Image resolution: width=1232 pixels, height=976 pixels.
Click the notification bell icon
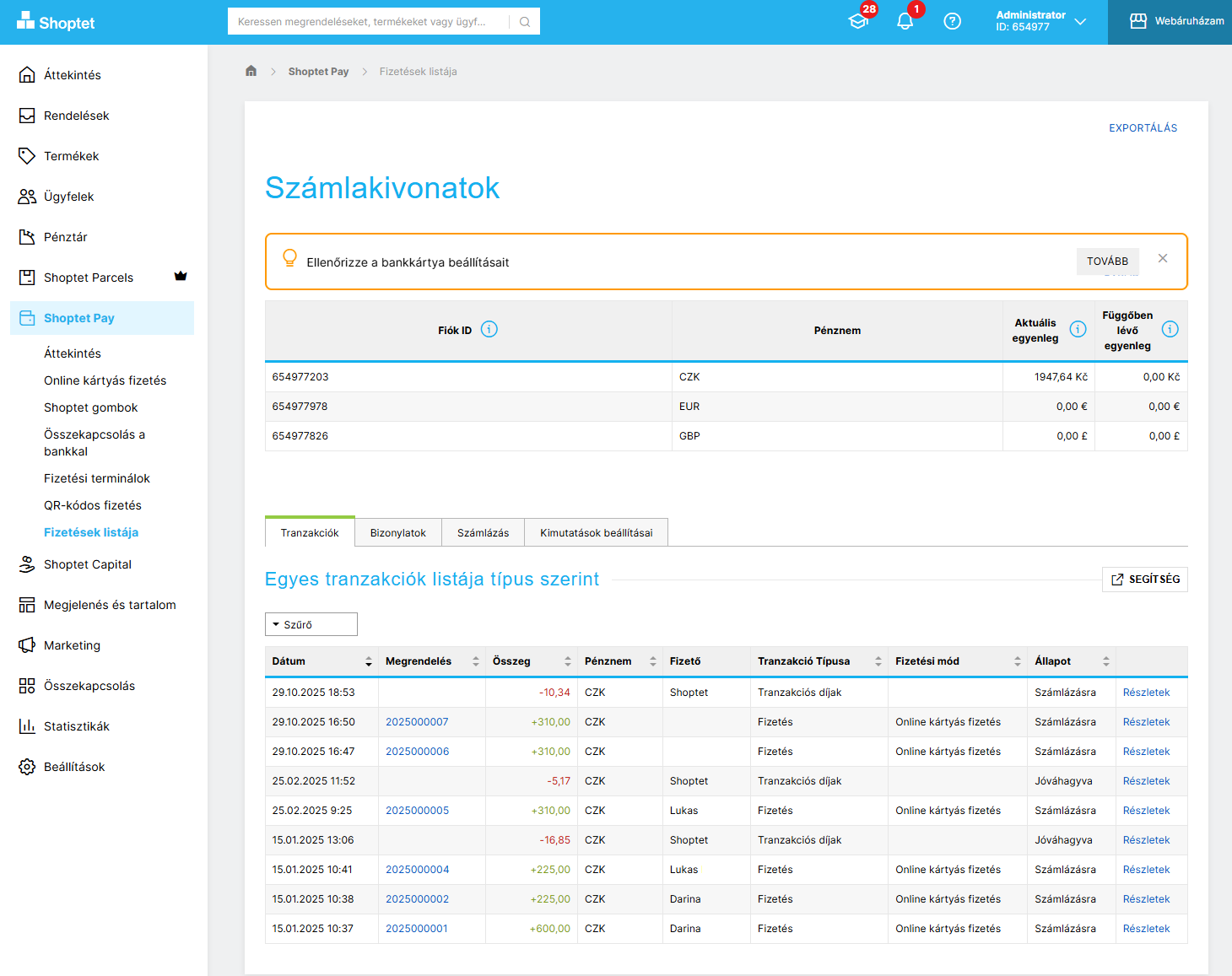905,22
